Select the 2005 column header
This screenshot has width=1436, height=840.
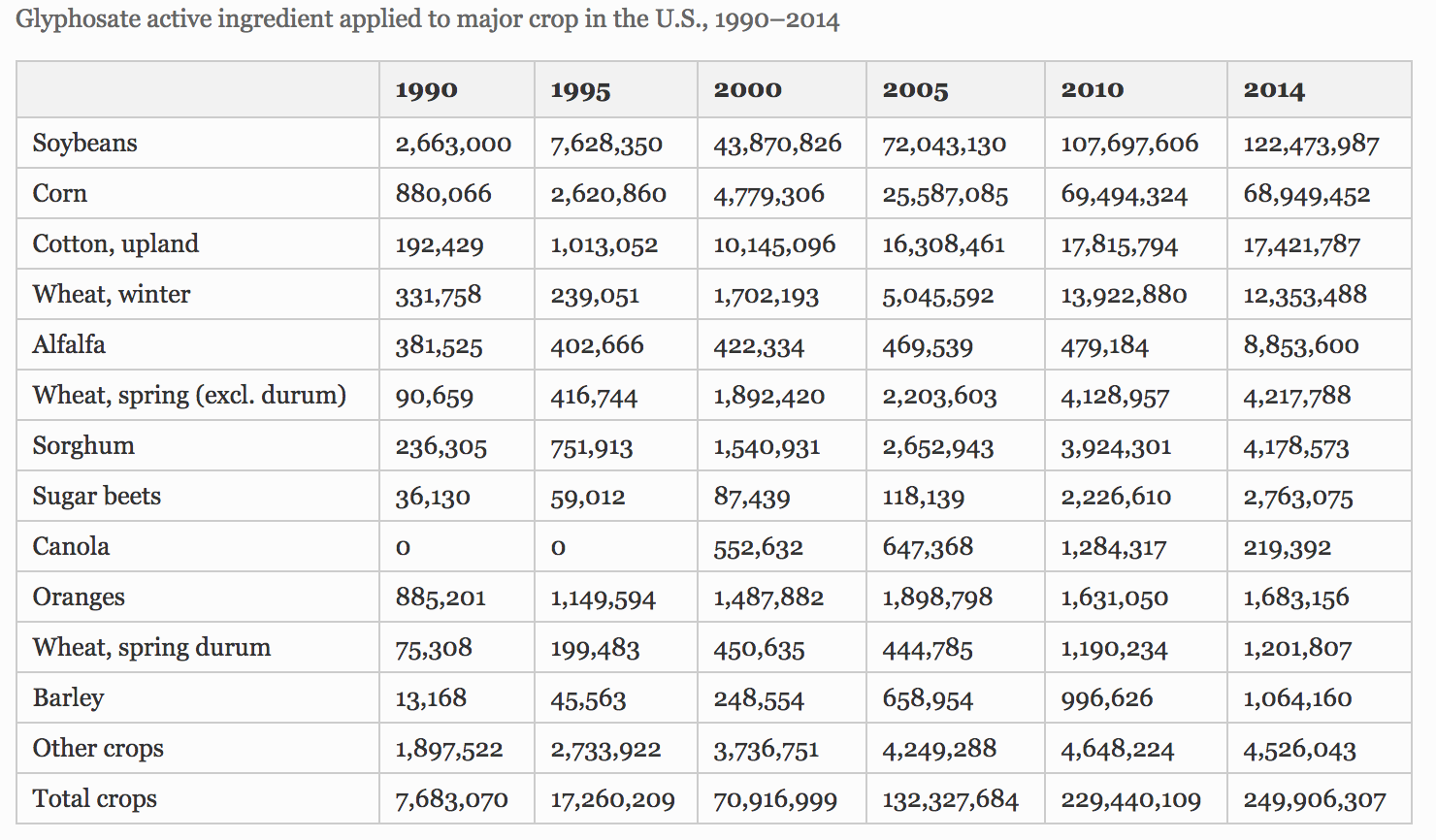click(915, 90)
